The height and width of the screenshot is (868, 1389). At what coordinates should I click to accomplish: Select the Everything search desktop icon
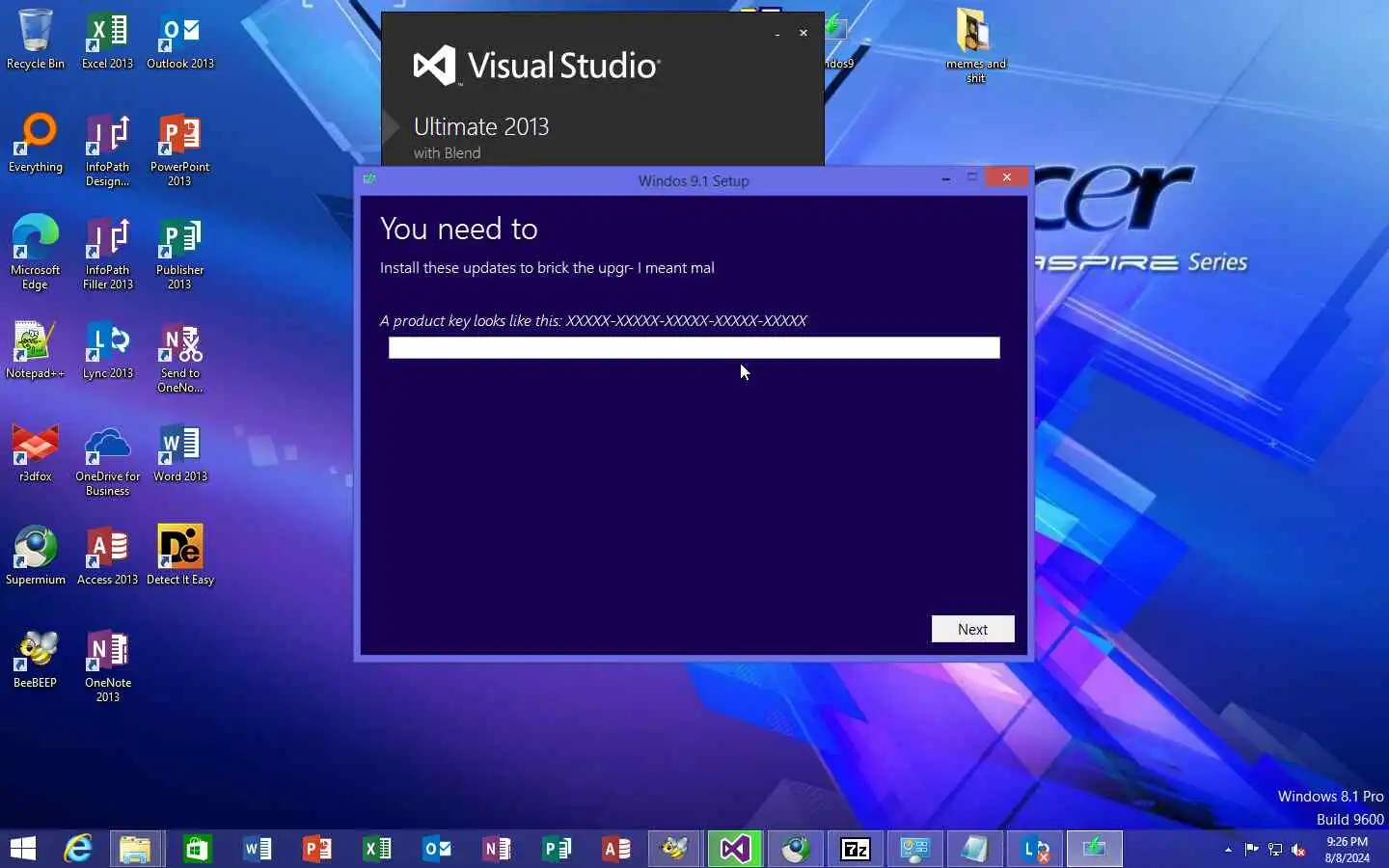pos(36,143)
